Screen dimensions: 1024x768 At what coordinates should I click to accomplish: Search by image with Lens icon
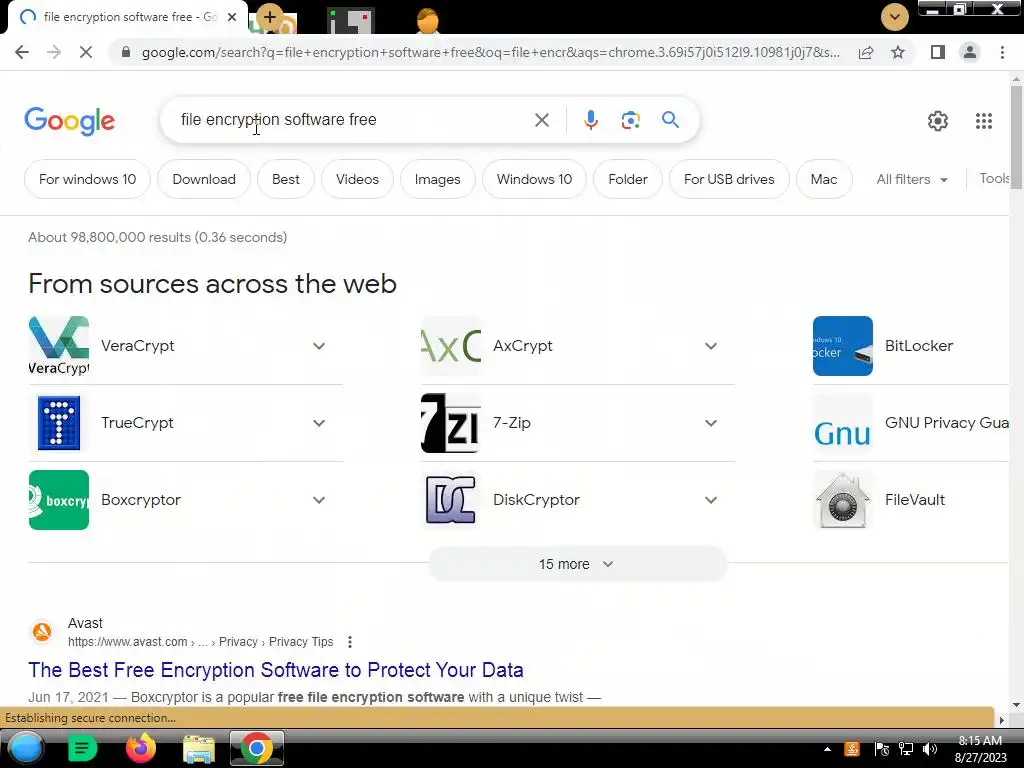click(630, 120)
